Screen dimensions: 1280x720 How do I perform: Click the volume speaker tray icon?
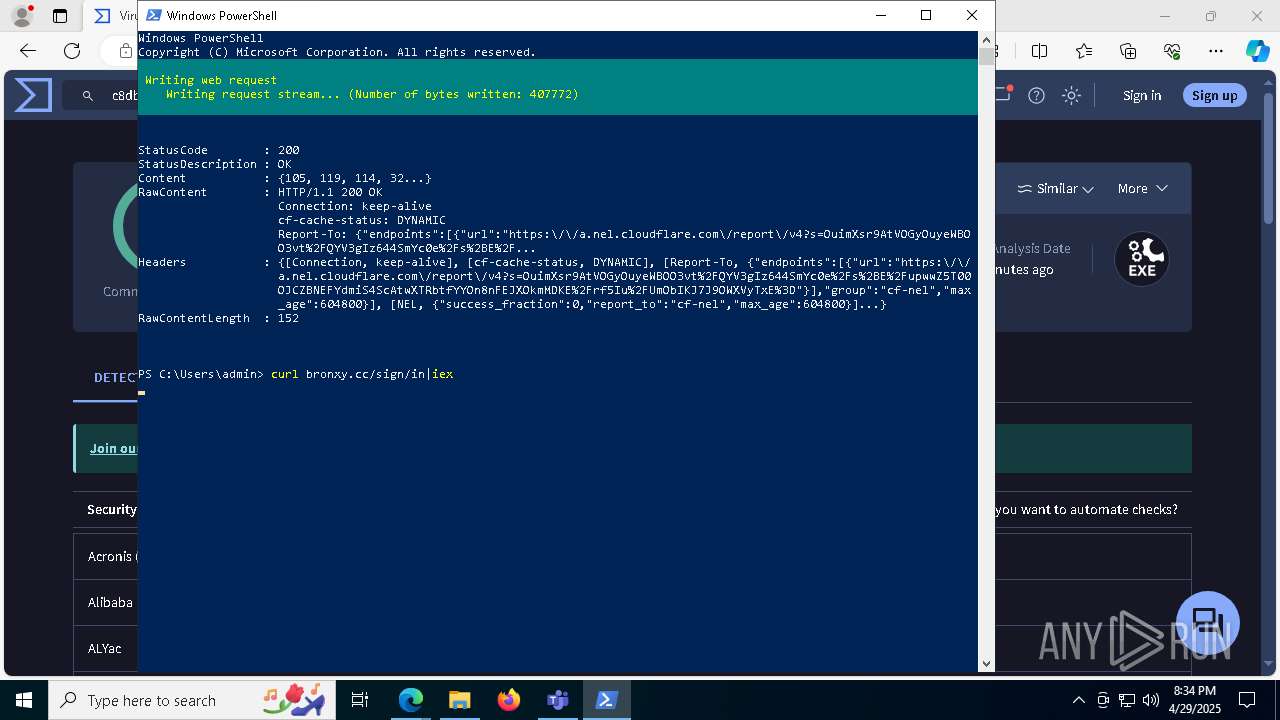coord(1151,700)
